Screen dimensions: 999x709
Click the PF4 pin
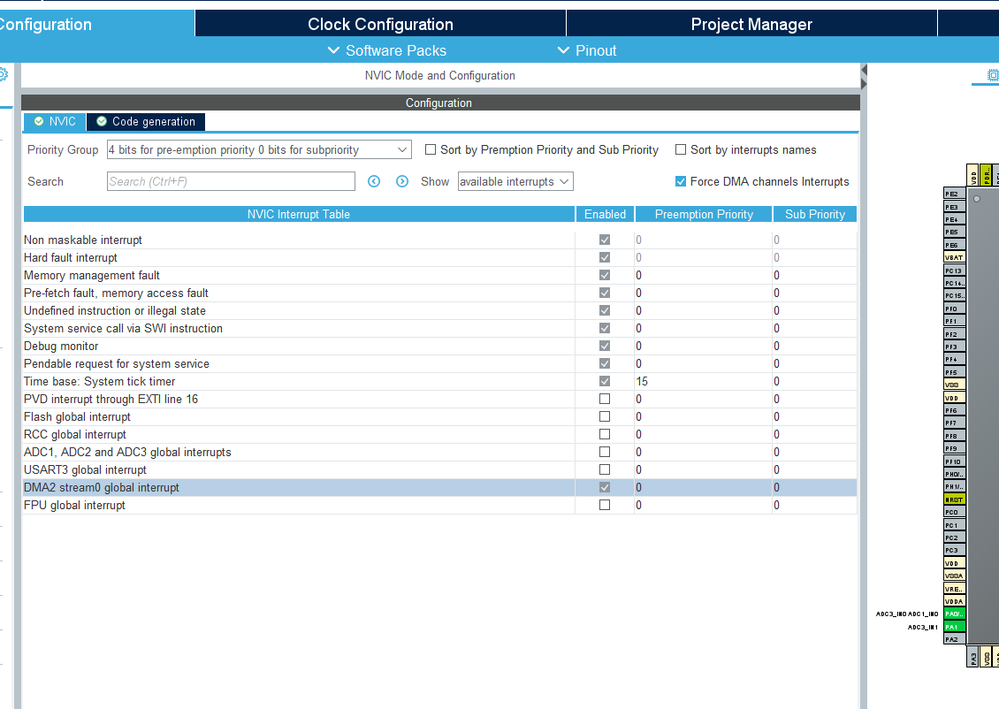click(954, 359)
